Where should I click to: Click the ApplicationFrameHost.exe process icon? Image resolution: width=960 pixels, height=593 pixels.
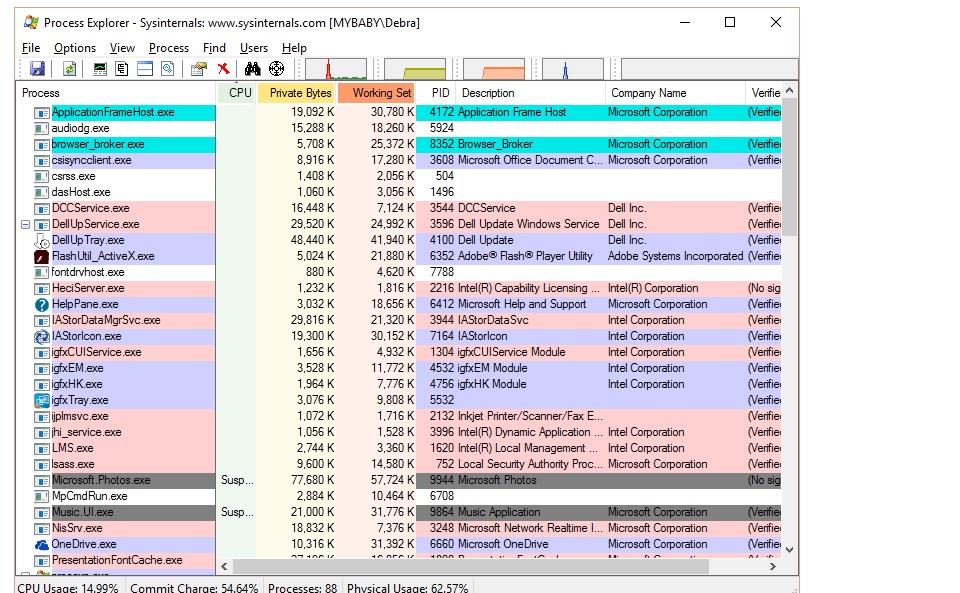point(42,113)
